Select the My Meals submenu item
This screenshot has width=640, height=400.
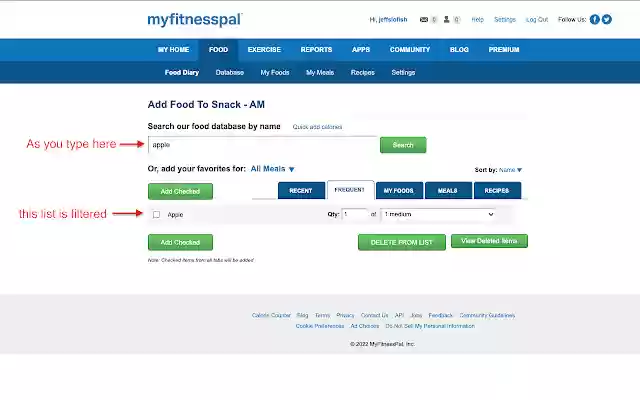[320, 73]
